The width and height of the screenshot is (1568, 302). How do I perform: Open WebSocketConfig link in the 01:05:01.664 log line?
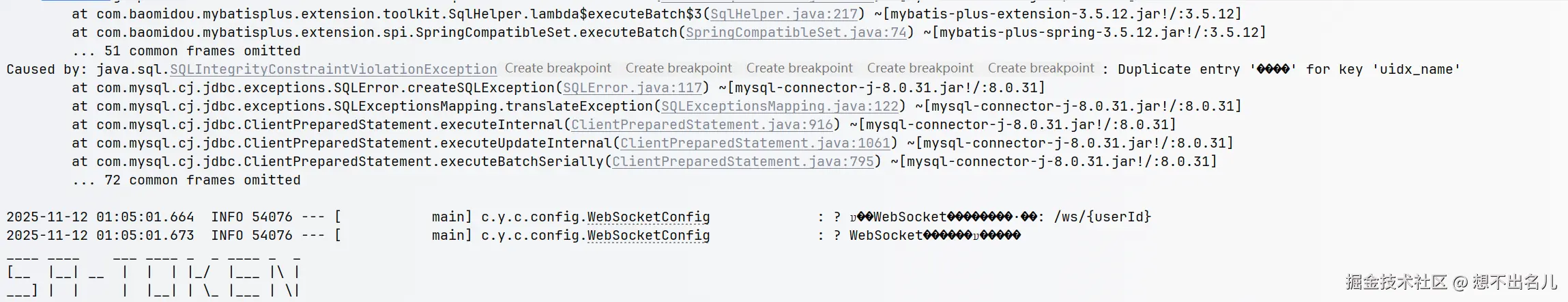tap(648, 217)
